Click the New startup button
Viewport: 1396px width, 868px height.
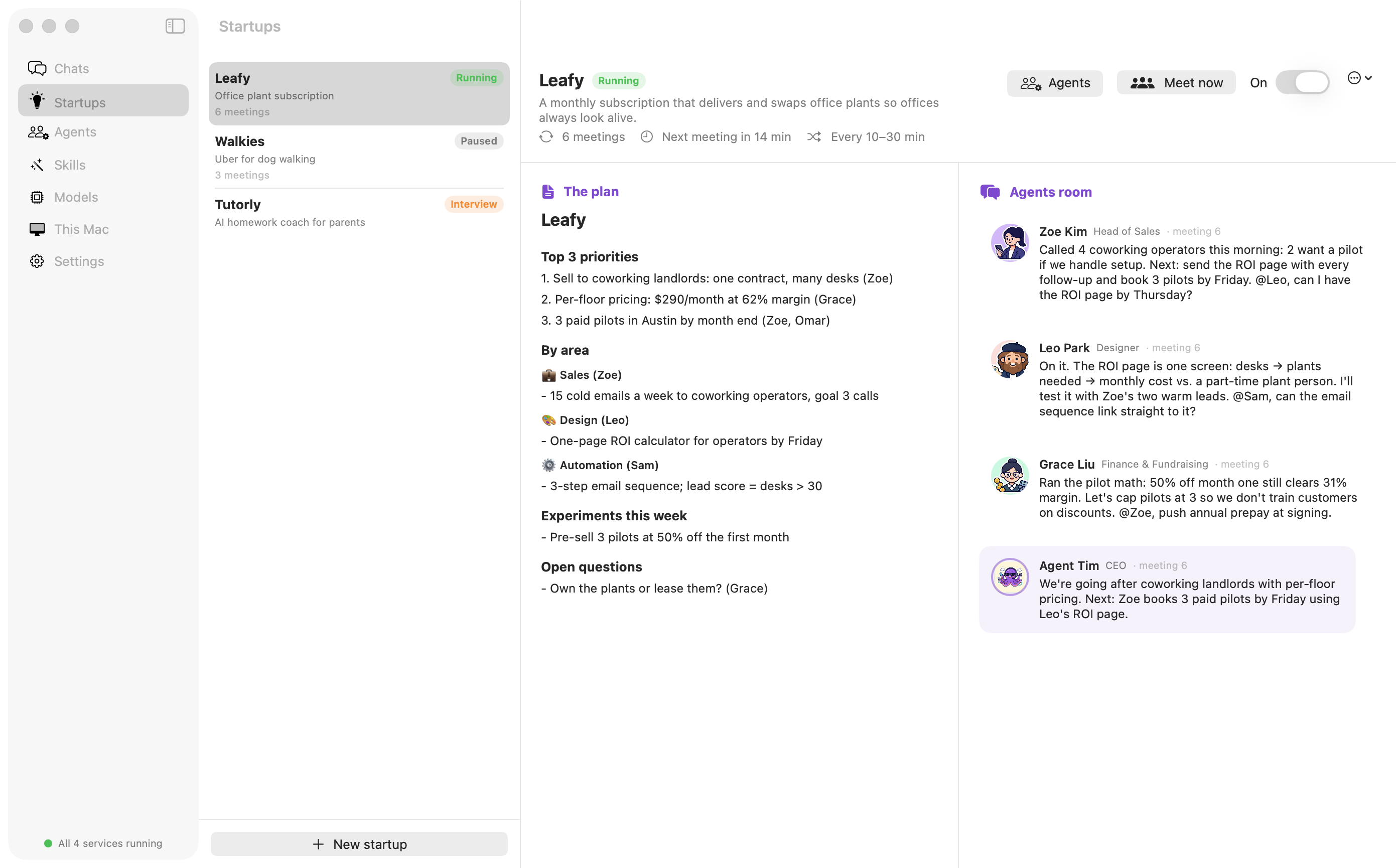[x=359, y=844]
